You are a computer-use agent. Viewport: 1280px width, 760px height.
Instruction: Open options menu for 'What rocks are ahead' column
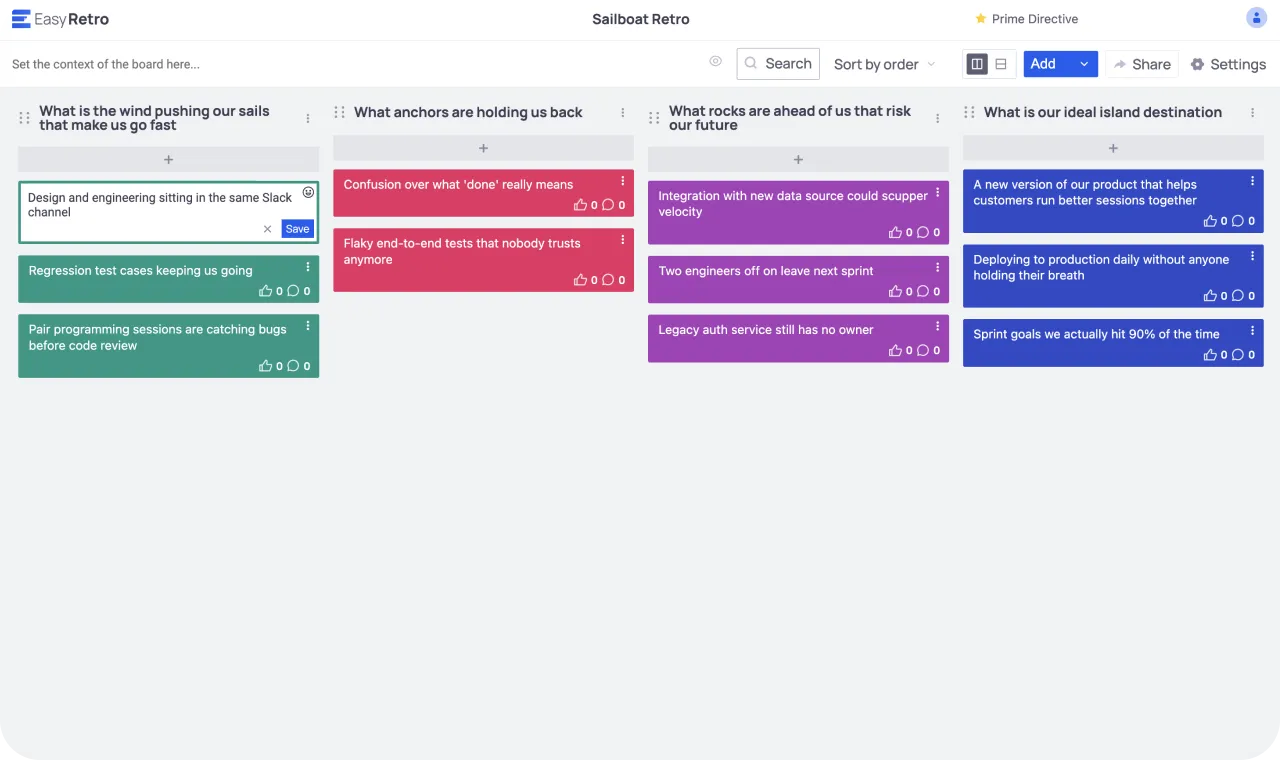[938, 118]
